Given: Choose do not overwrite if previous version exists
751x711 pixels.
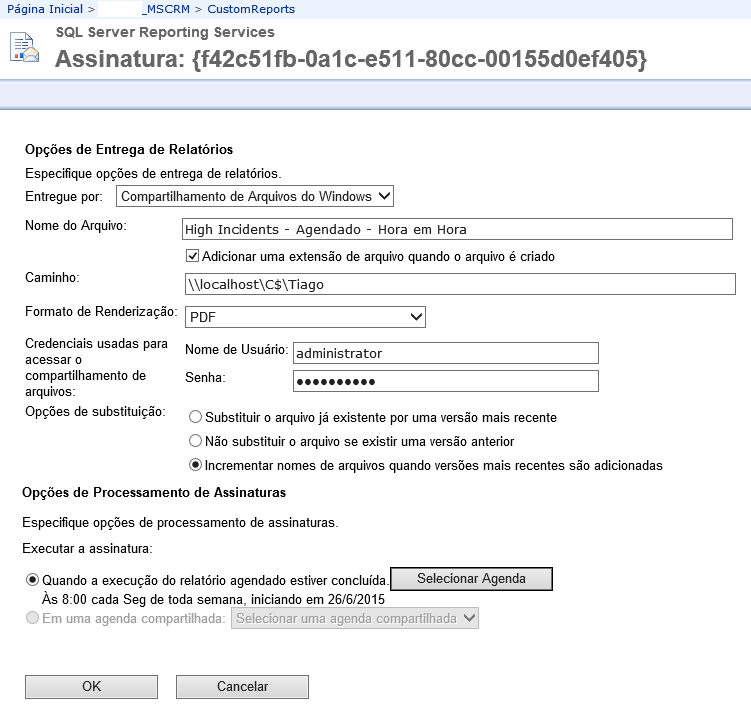Looking at the screenshot, I should 195,441.
